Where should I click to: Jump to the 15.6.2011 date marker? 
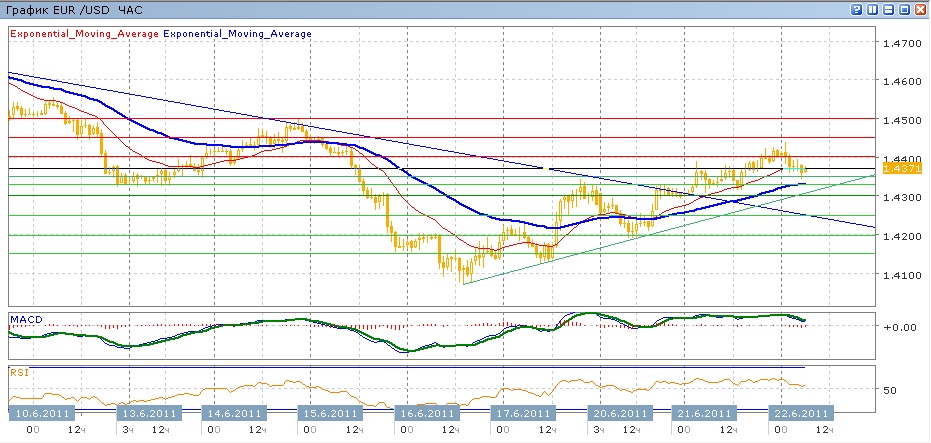pos(329,413)
